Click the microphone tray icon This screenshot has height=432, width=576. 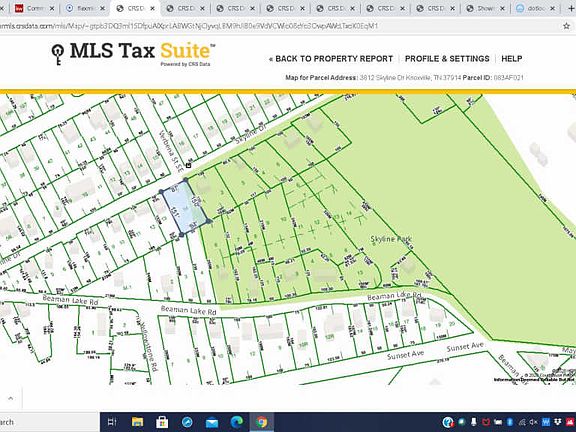click(474, 422)
